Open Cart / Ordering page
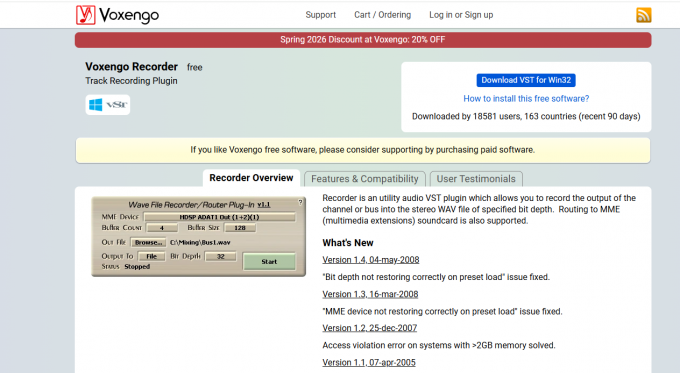 382,15
